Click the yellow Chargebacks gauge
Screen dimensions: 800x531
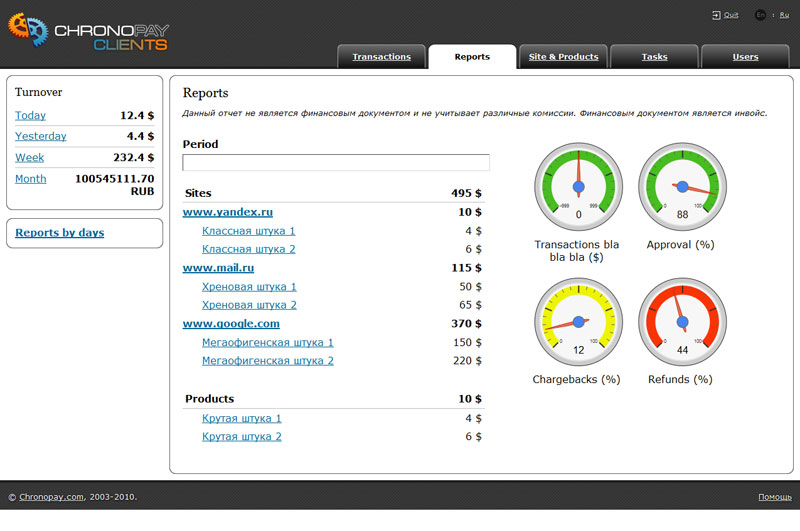578,321
